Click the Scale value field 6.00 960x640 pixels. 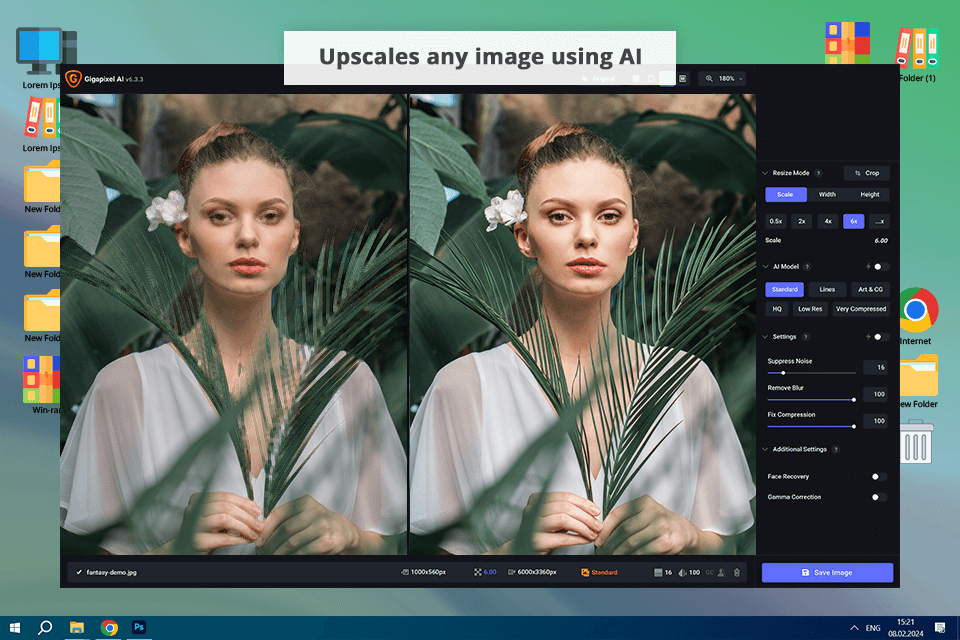coord(881,241)
